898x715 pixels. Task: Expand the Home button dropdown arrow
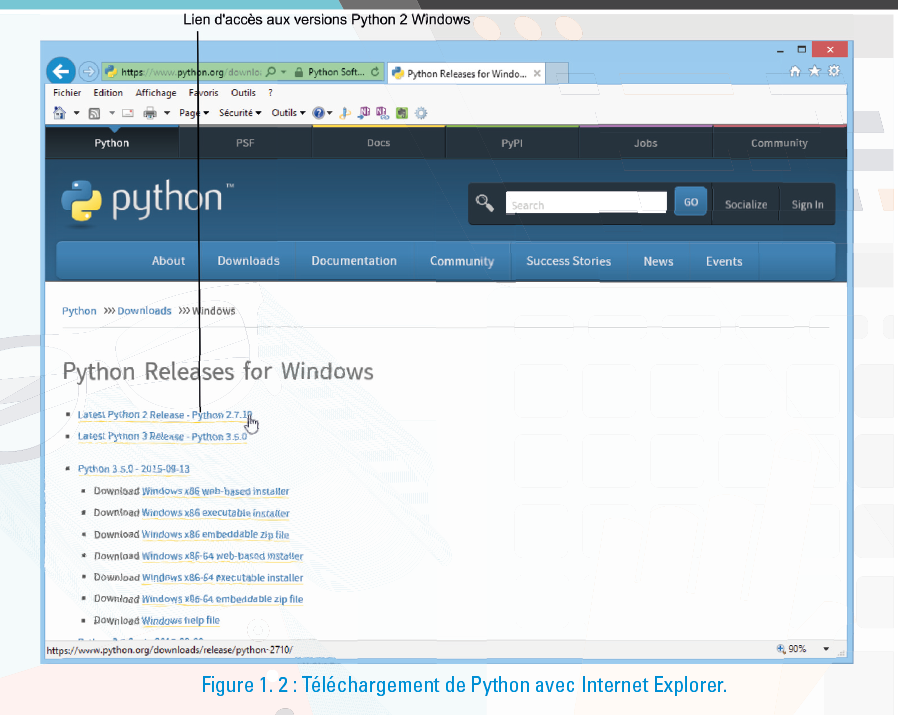point(76,113)
